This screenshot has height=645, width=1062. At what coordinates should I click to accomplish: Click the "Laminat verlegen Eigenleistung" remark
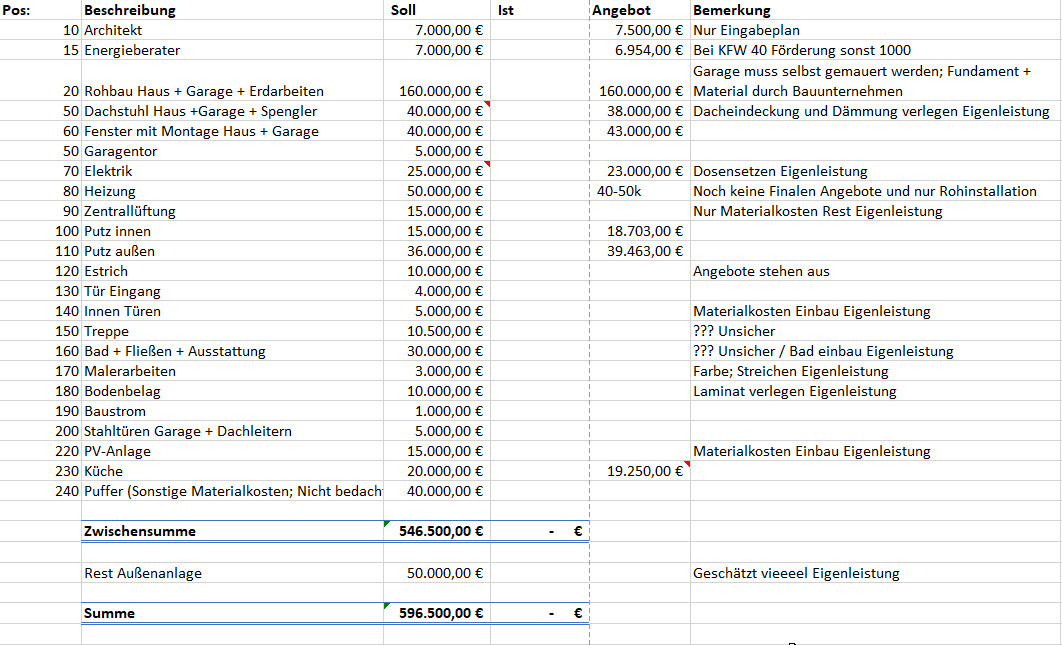point(794,391)
